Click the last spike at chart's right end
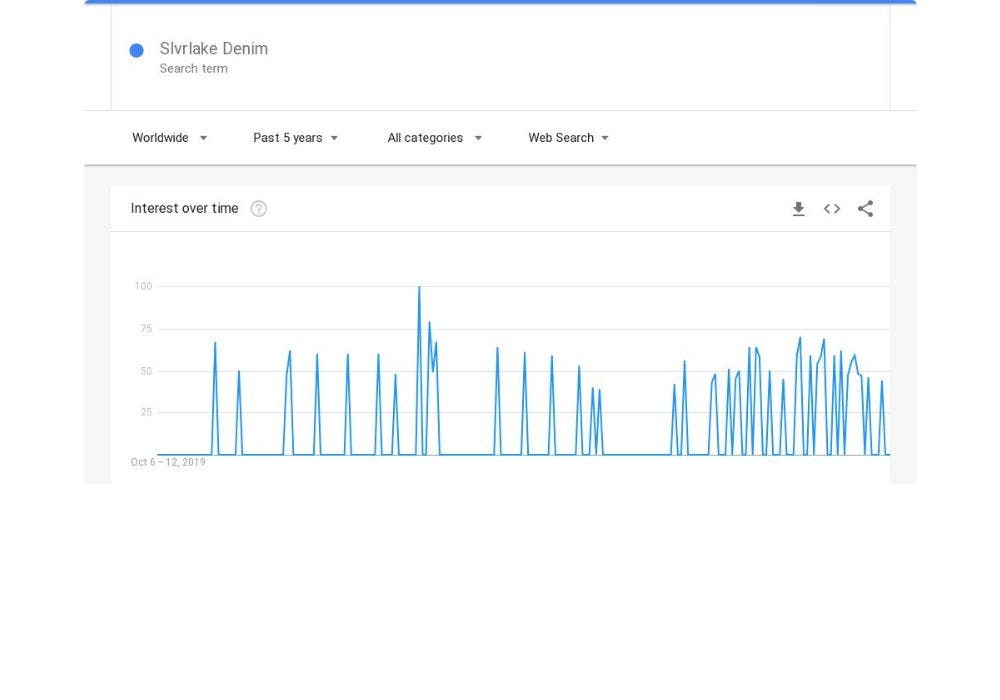Viewport: 1000px width, 700px height. 882,382
